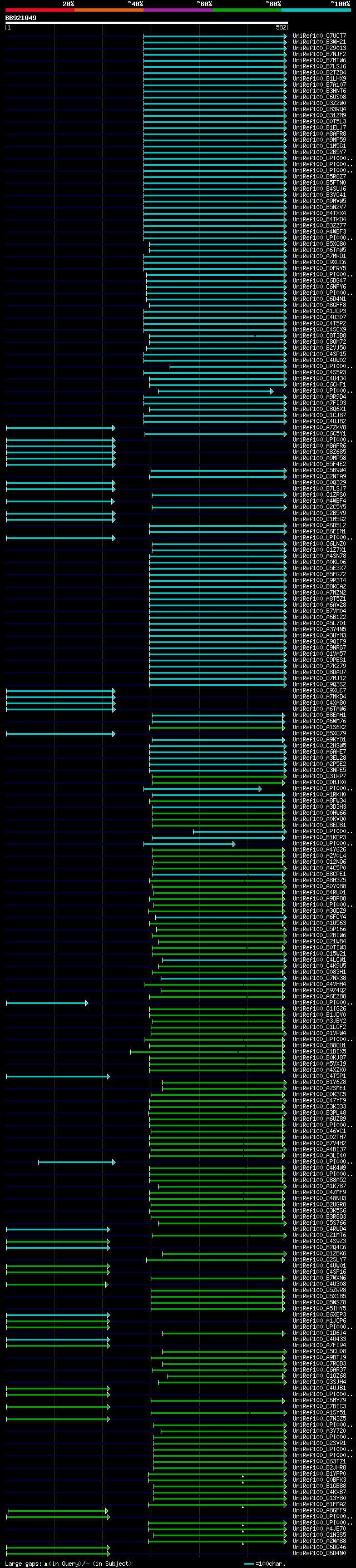Click label UniRef100_Q6LNZ0
This screenshot has width=356, height=1568.
point(319,543)
